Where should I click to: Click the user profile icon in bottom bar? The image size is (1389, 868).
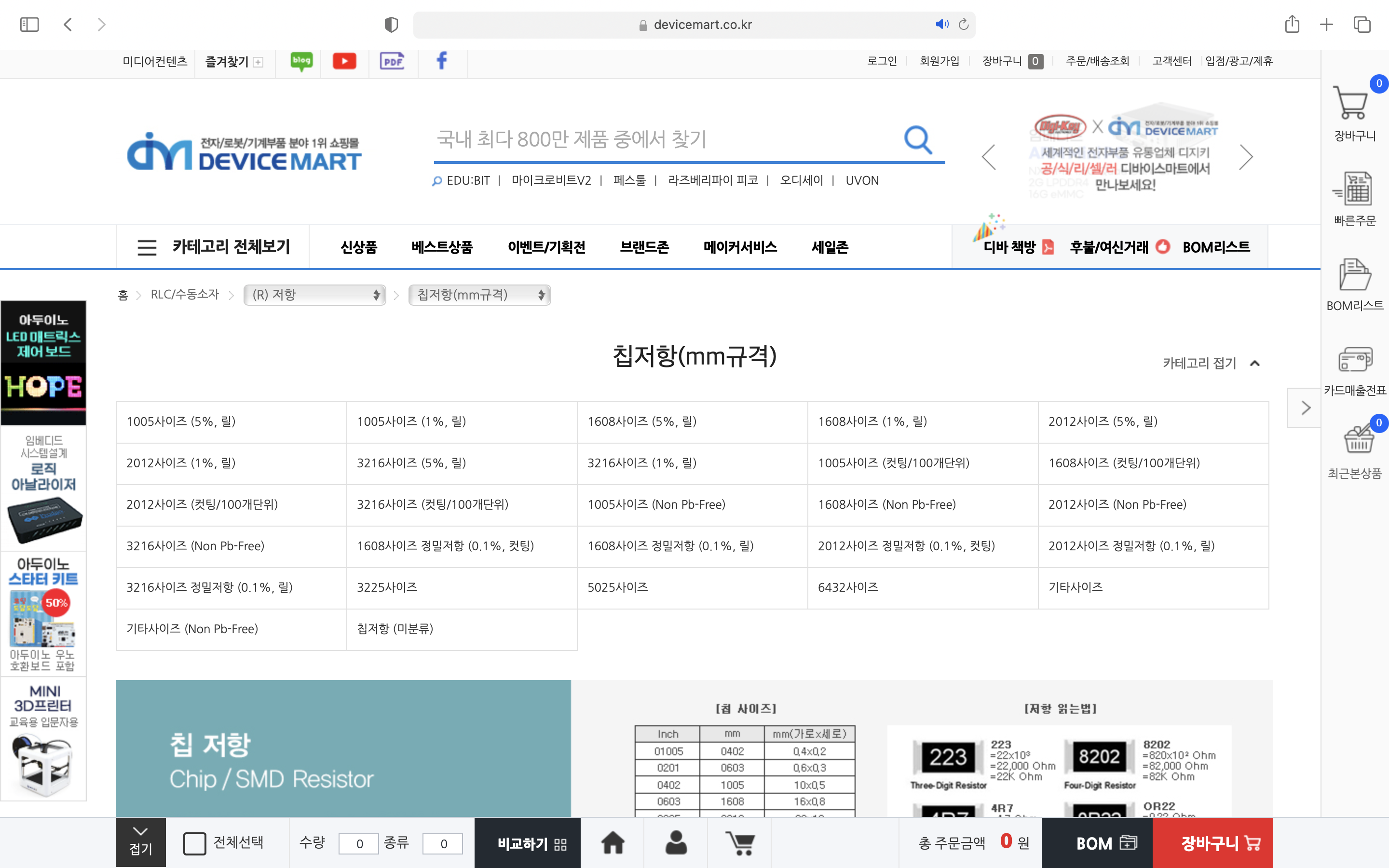(x=676, y=843)
